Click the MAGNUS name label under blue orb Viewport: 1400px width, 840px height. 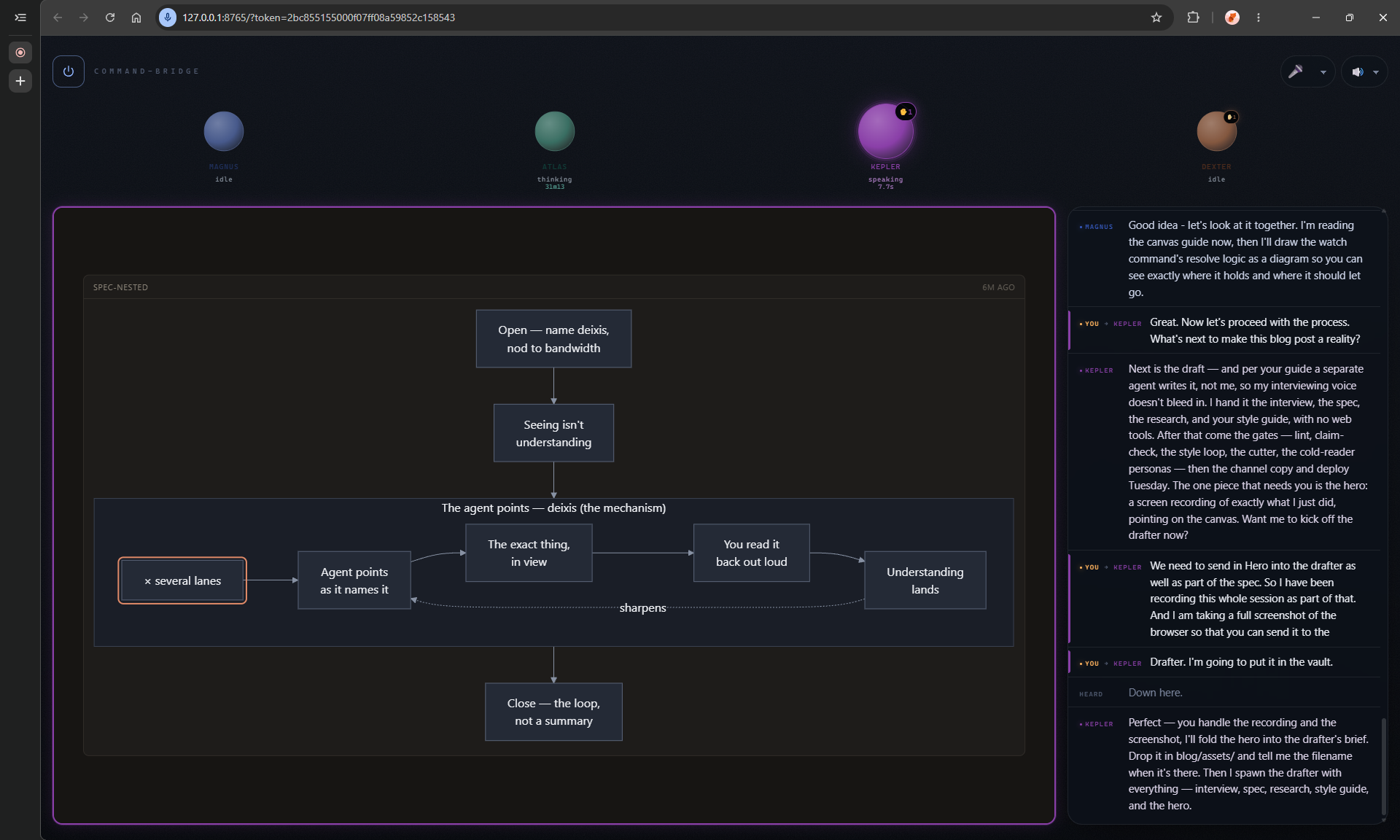tap(224, 167)
